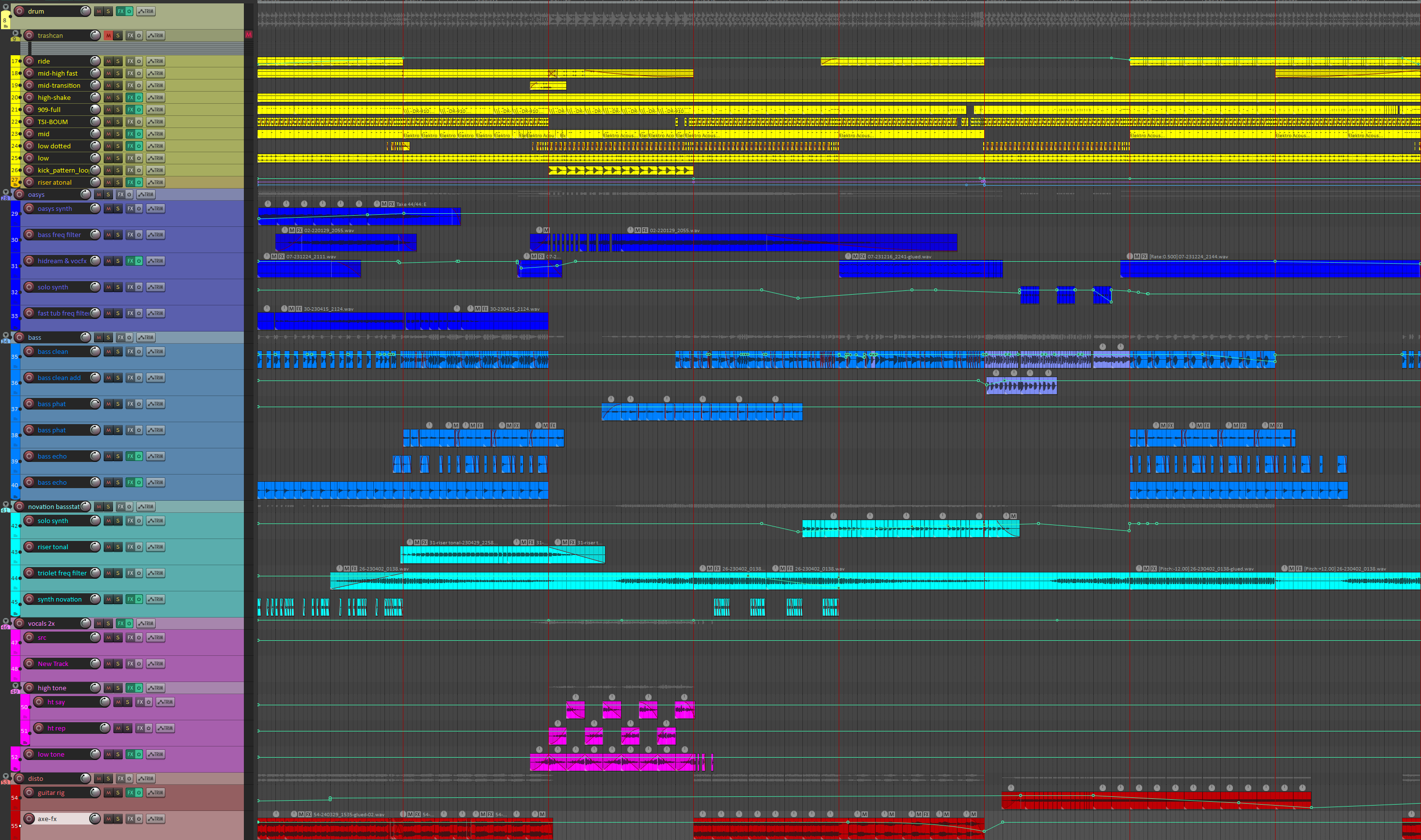Click the trashcan mute indicator in arrange view
1421x840 pixels.
point(249,35)
